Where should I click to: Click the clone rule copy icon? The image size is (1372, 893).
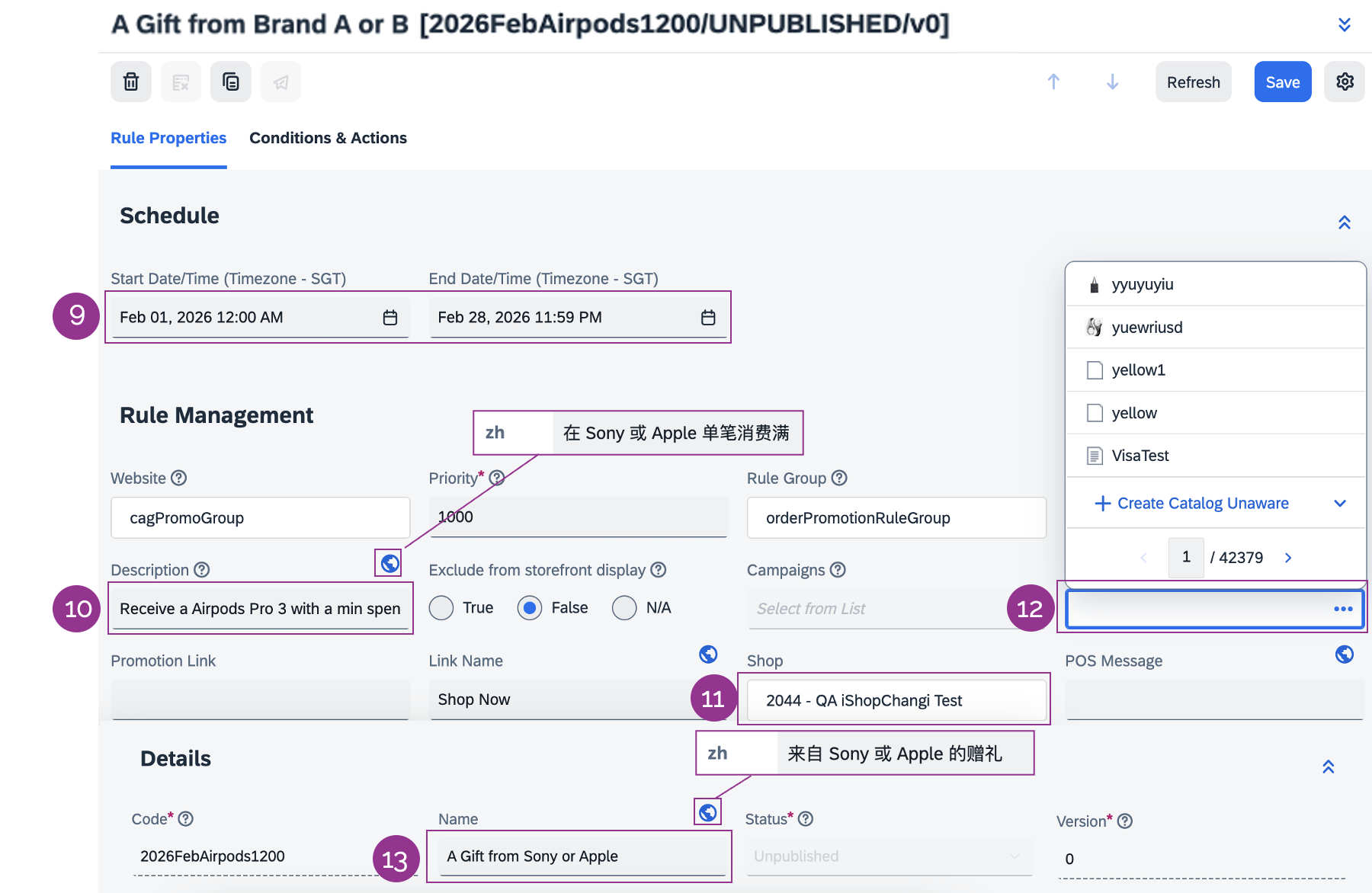point(230,82)
